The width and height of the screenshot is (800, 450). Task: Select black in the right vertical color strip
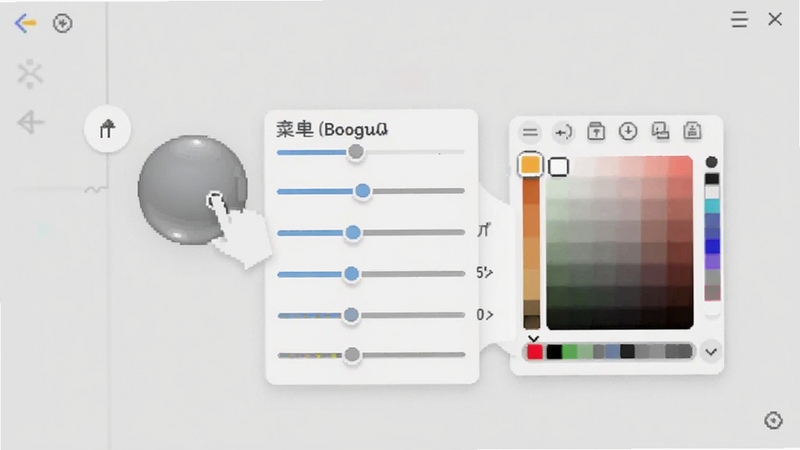coord(712,179)
